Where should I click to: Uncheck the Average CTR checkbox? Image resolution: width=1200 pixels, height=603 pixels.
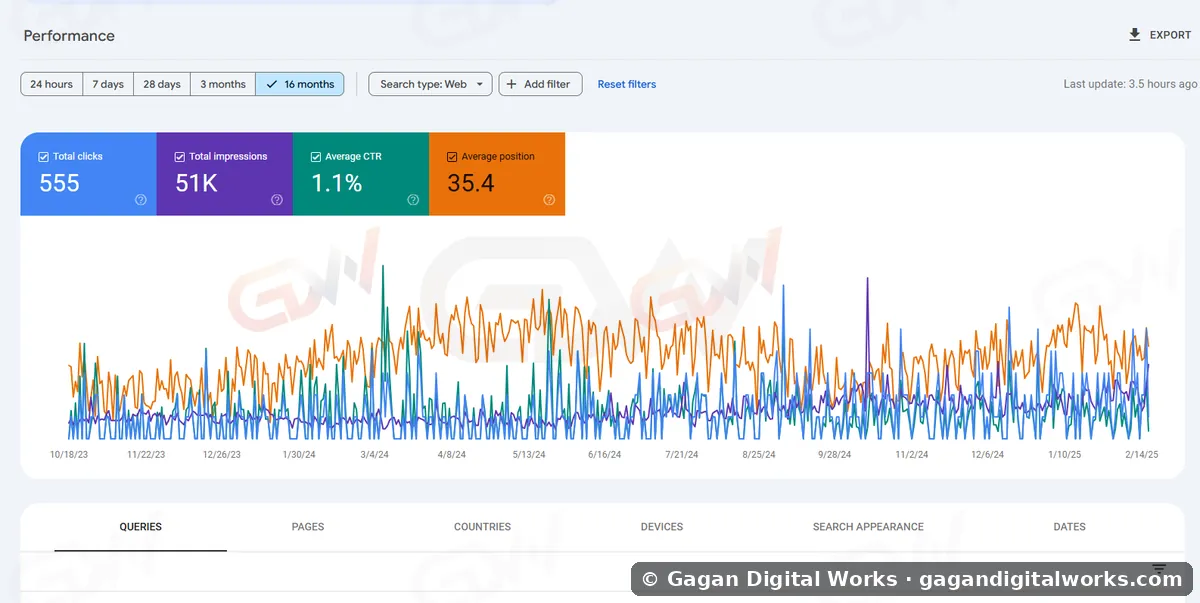(x=316, y=157)
